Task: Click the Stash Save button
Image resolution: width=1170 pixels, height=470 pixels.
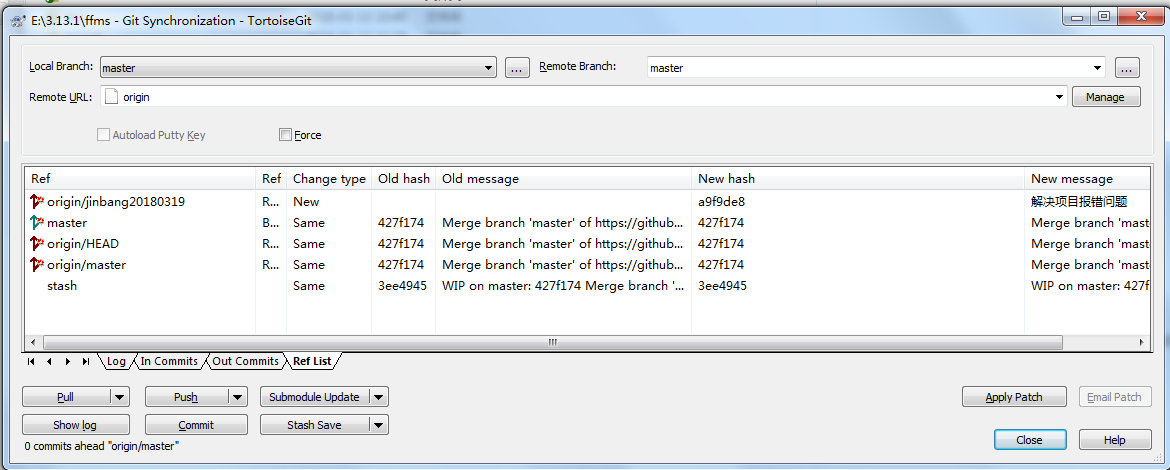Action: 314,425
